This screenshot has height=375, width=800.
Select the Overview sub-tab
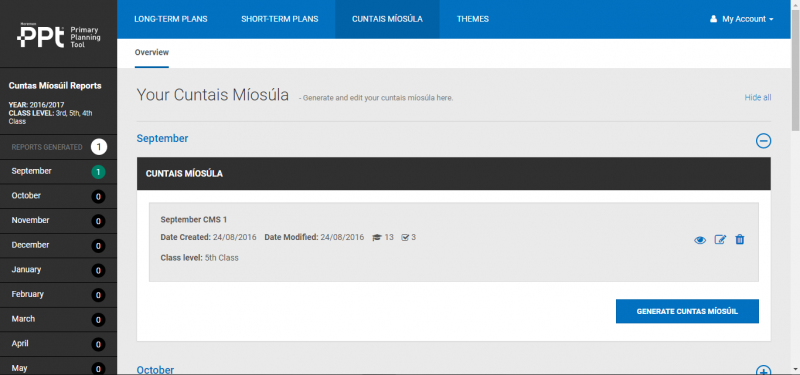pyautogui.click(x=152, y=53)
